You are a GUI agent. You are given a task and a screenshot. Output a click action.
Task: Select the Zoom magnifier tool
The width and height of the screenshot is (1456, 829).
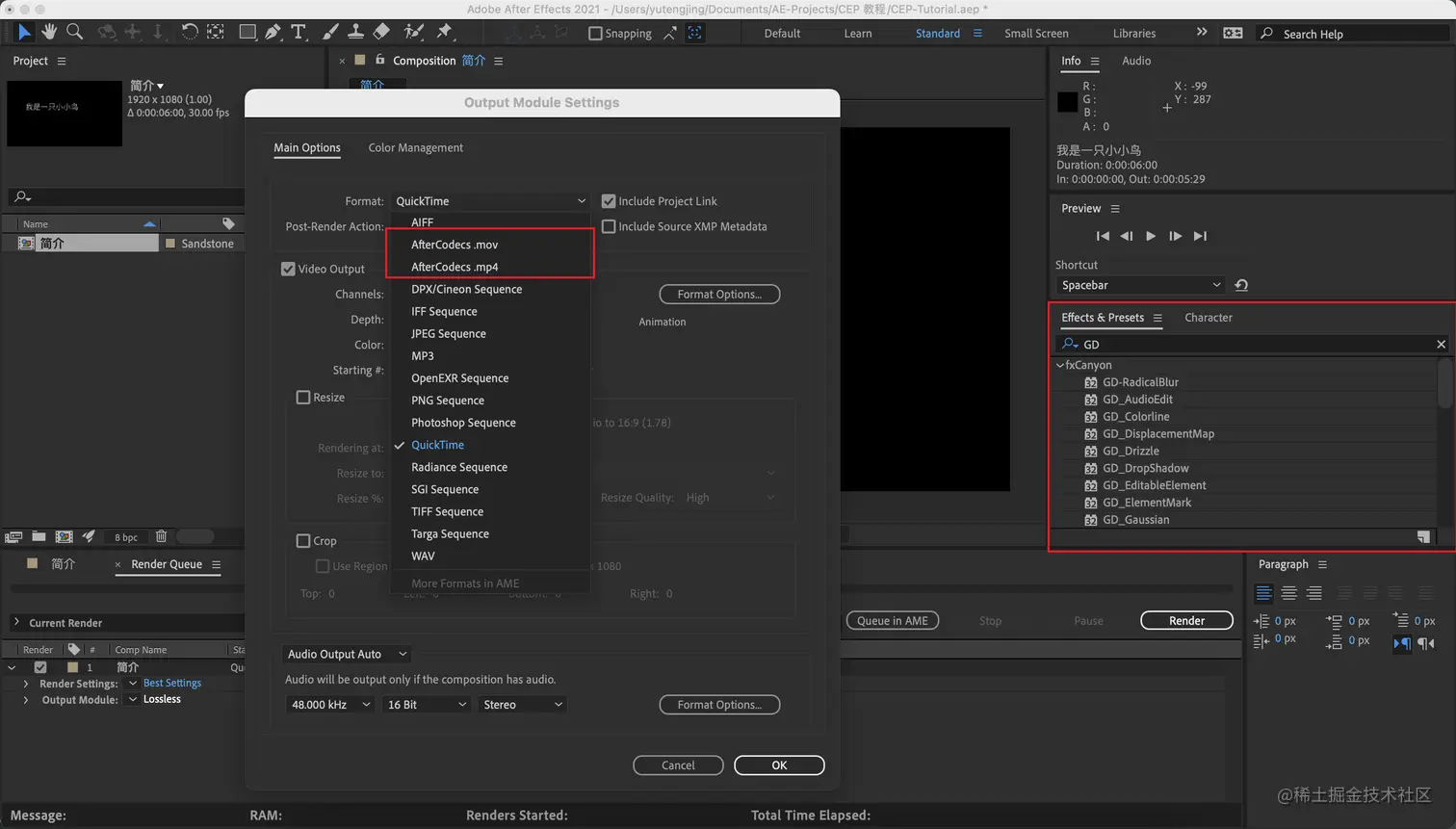(x=74, y=32)
